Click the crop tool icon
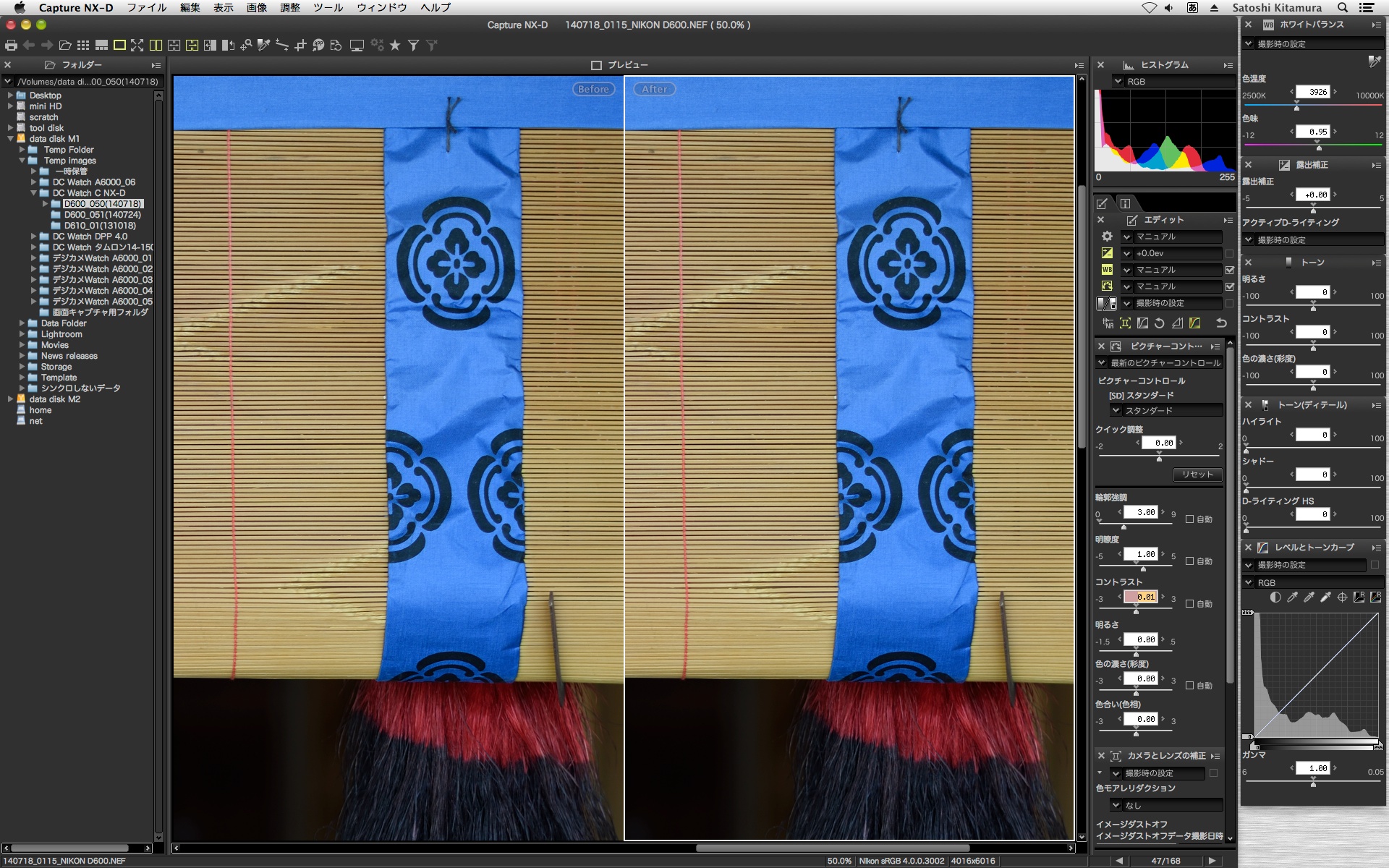 (300, 46)
